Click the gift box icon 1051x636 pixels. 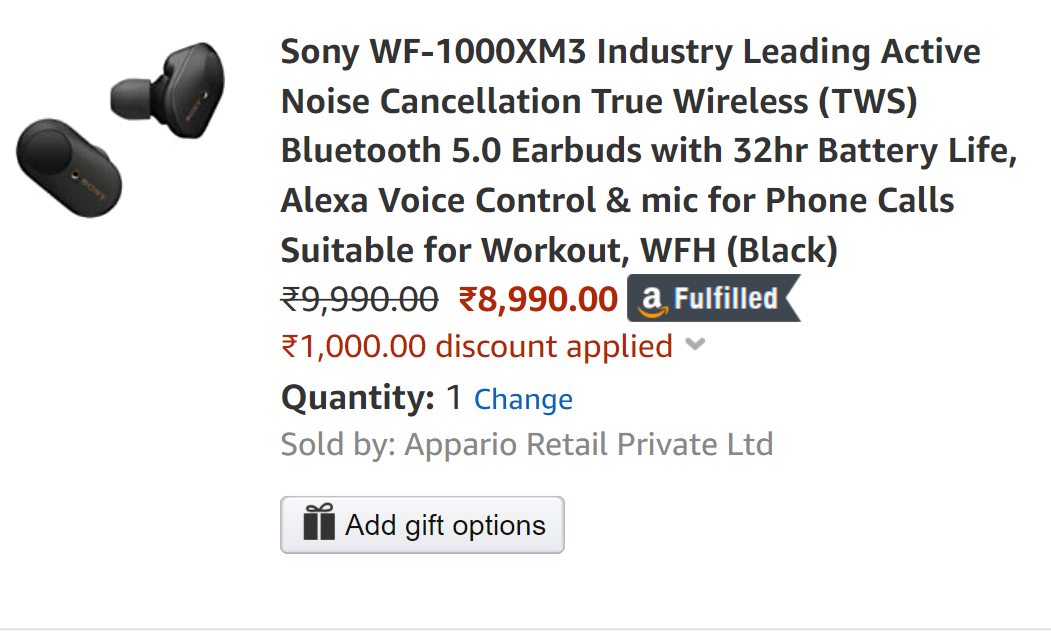pos(316,523)
